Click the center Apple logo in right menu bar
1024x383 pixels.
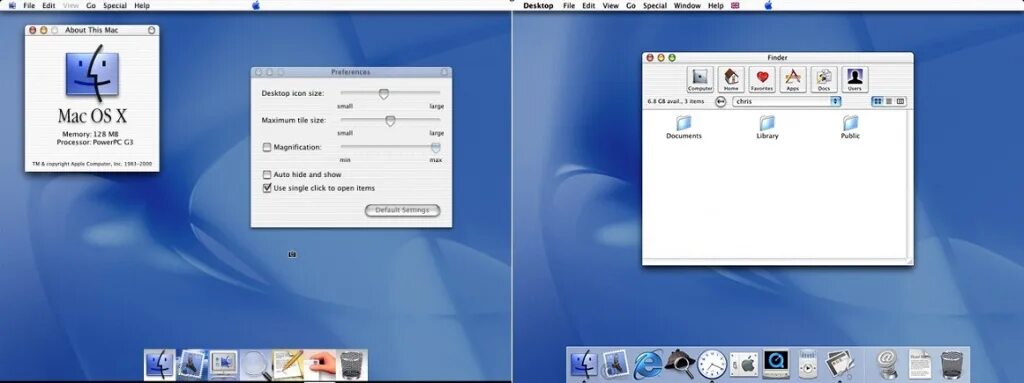click(x=769, y=5)
